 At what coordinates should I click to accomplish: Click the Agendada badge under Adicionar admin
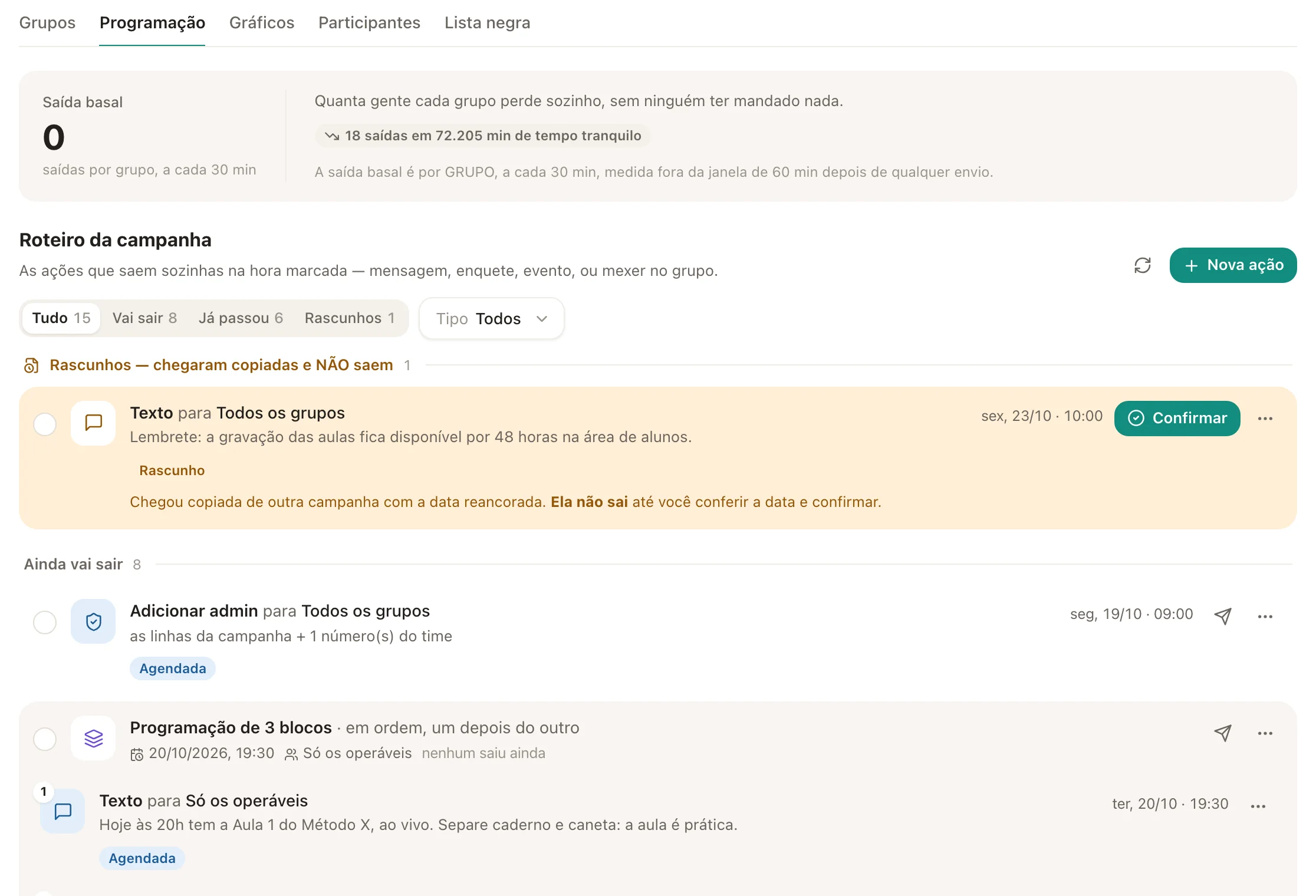coord(173,669)
